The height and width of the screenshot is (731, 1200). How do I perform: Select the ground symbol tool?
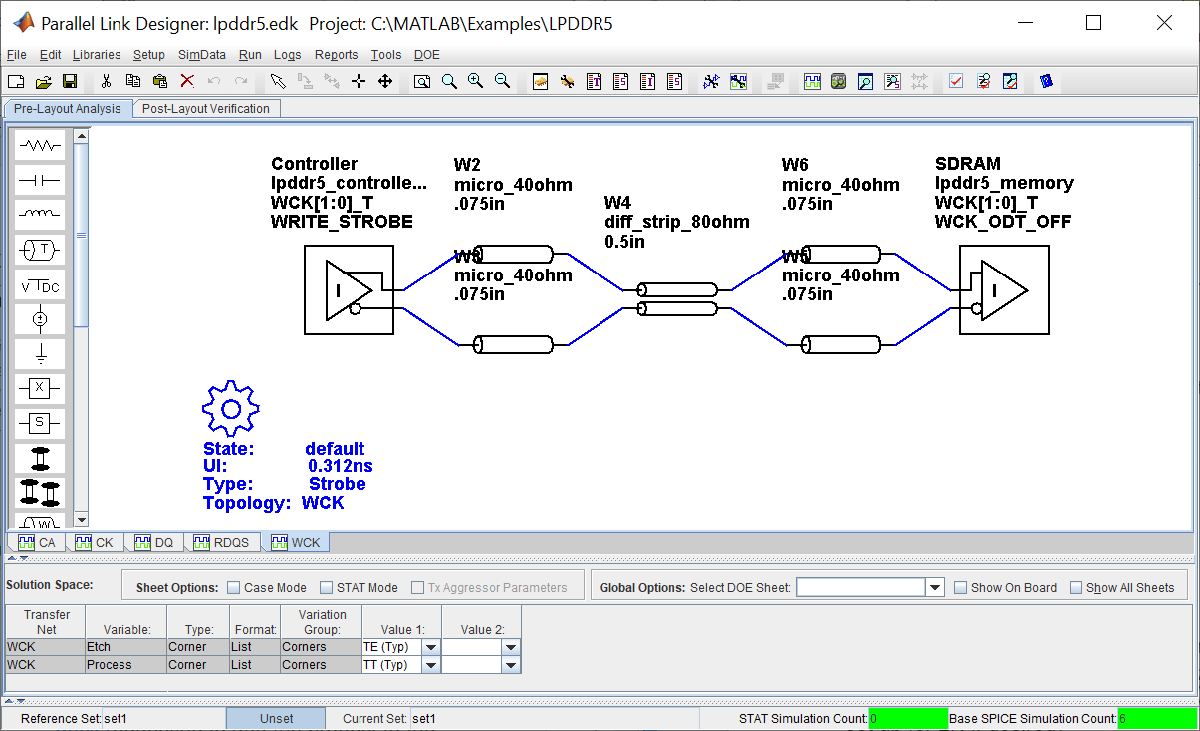point(40,353)
